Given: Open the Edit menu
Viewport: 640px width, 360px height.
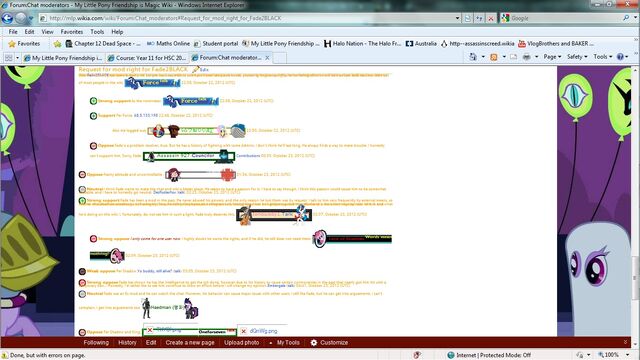Looking at the screenshot, I should [x=29, y=31].
